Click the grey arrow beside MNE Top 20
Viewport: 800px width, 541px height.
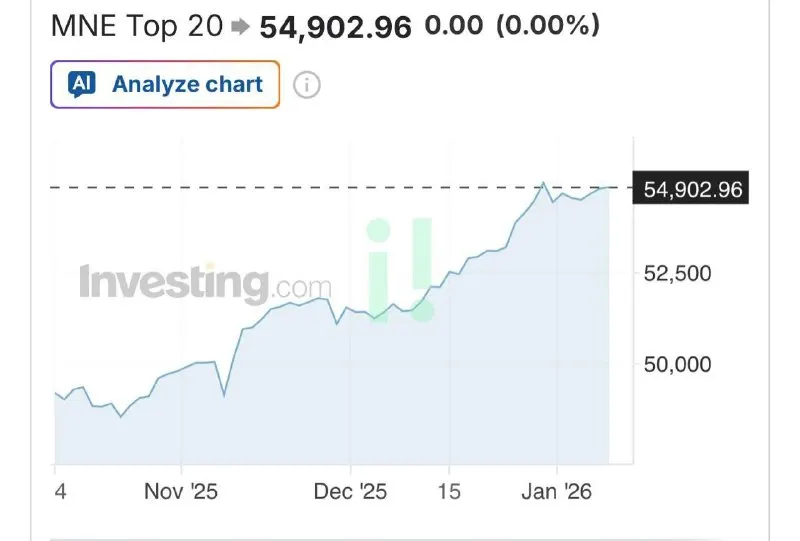240,27
